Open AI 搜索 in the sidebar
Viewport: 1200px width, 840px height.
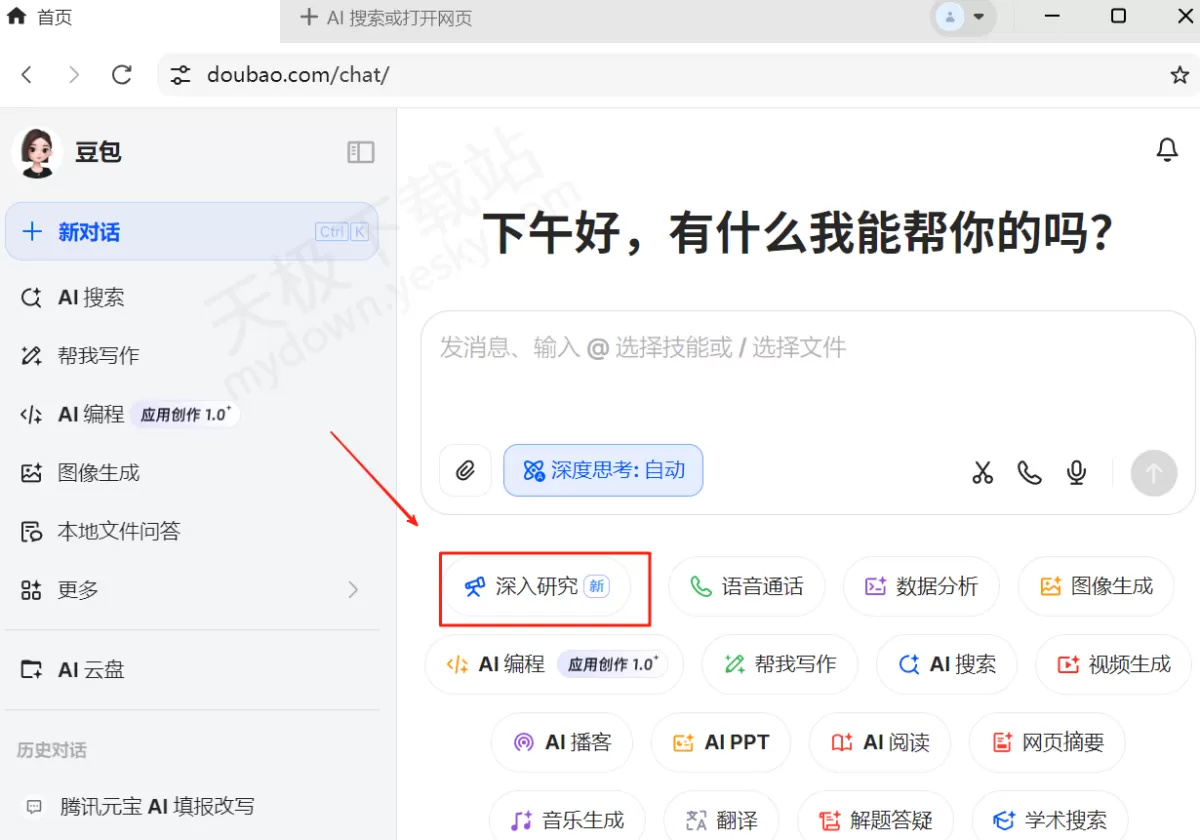click(x=192, y=297)
